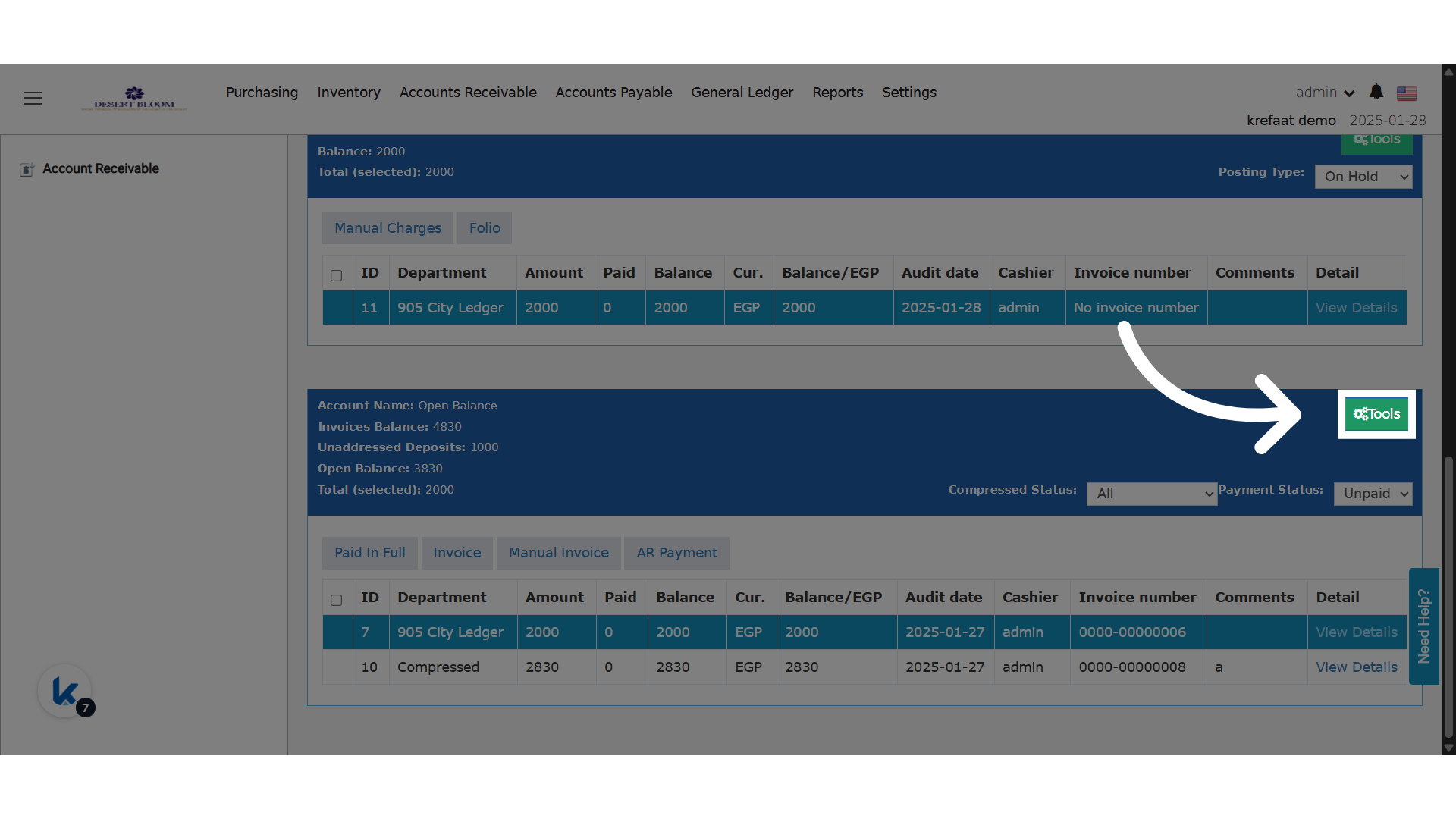Select the Folio tab

point(485,228)
